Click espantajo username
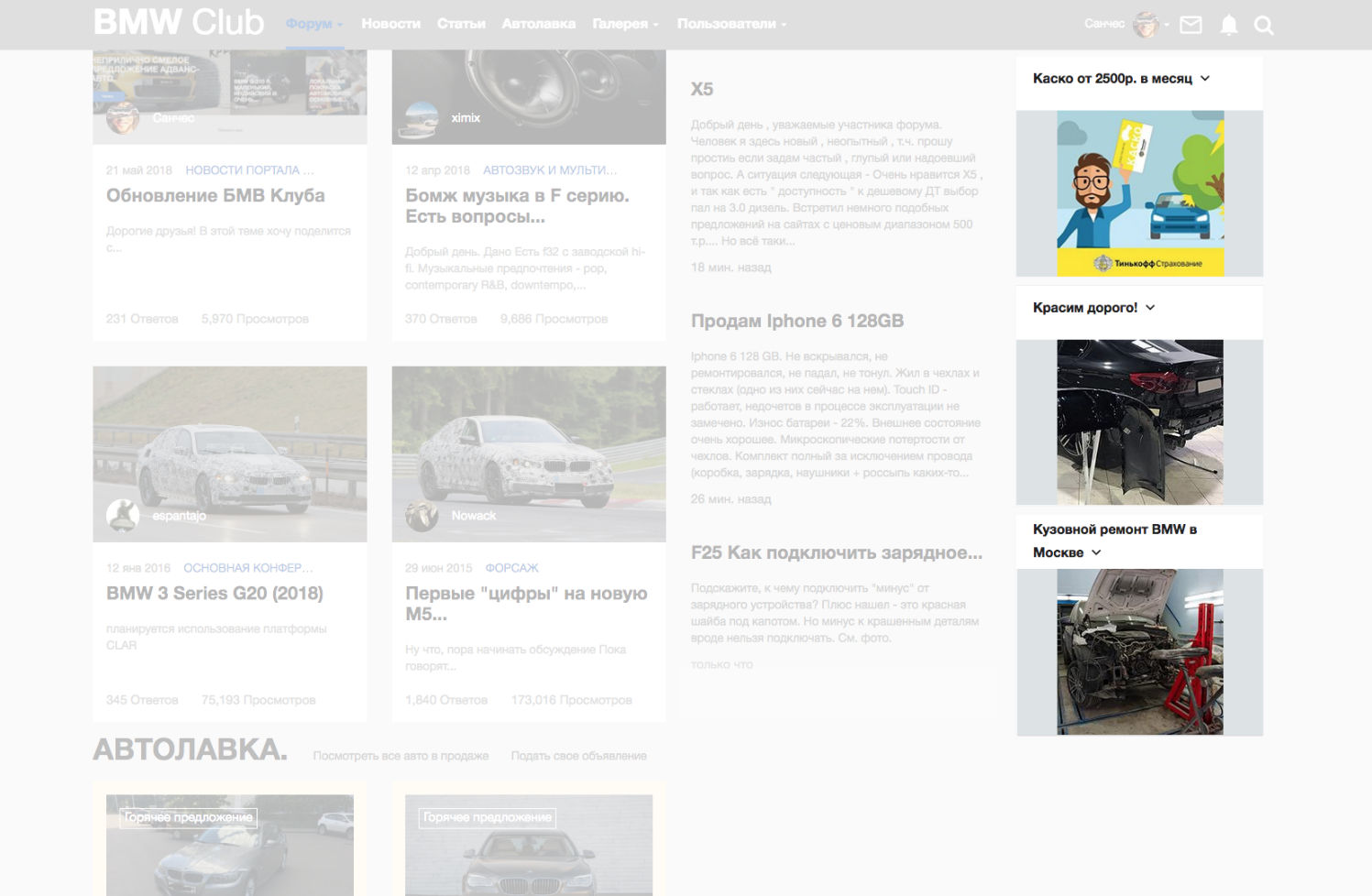Screen dimensions: 1372x896 179,516
